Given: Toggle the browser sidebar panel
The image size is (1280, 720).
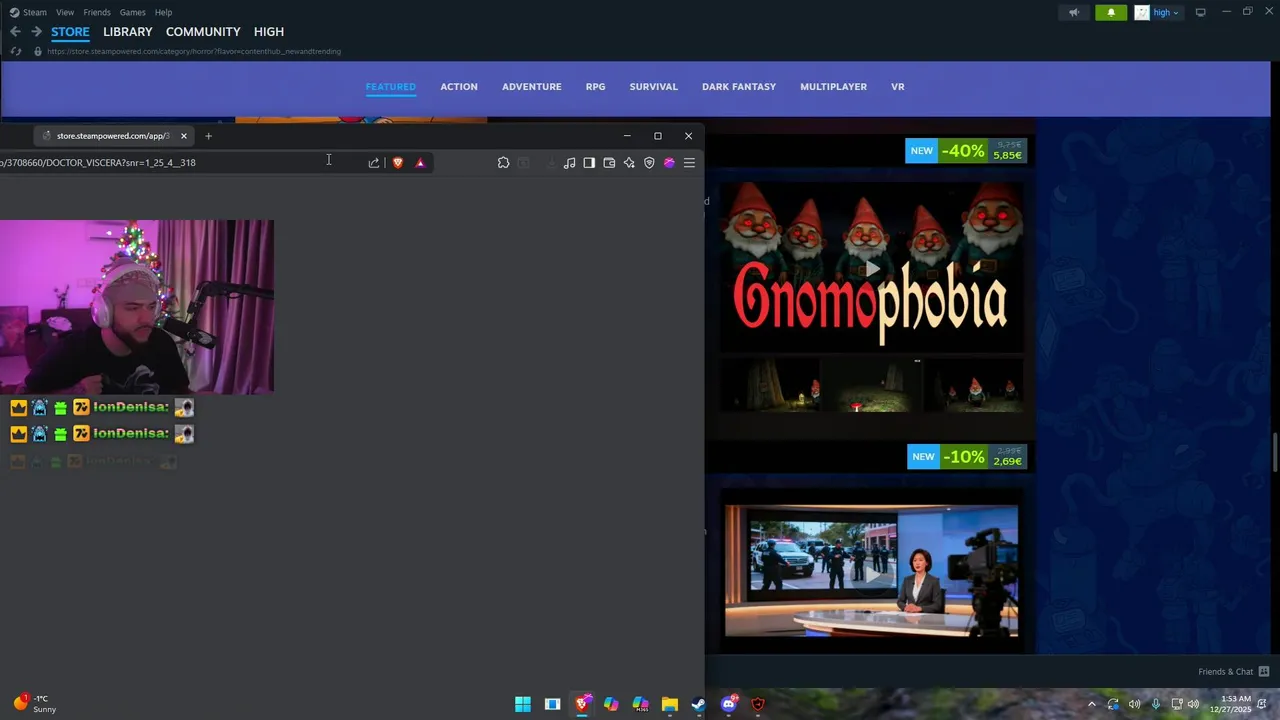Looking at the screenshot, I should pyautogui.click(x=589, y=163).
